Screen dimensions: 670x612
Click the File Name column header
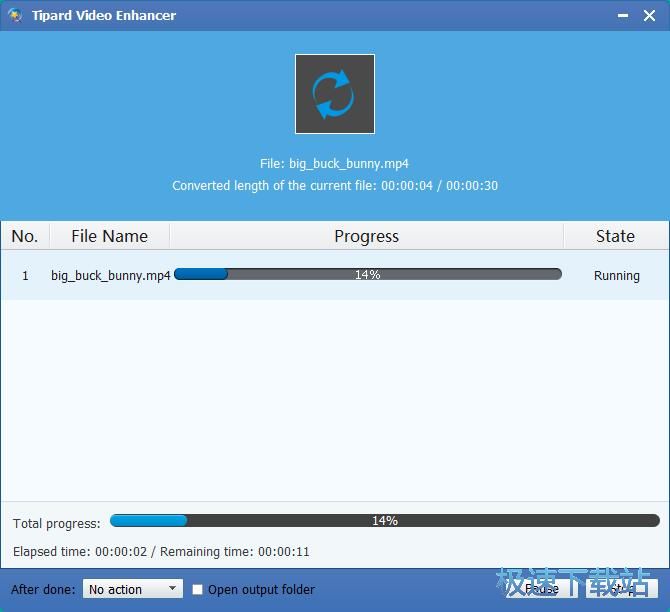110,236
